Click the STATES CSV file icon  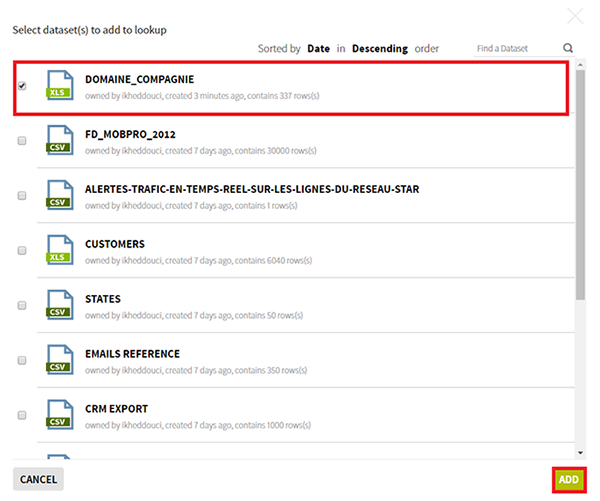59,305
